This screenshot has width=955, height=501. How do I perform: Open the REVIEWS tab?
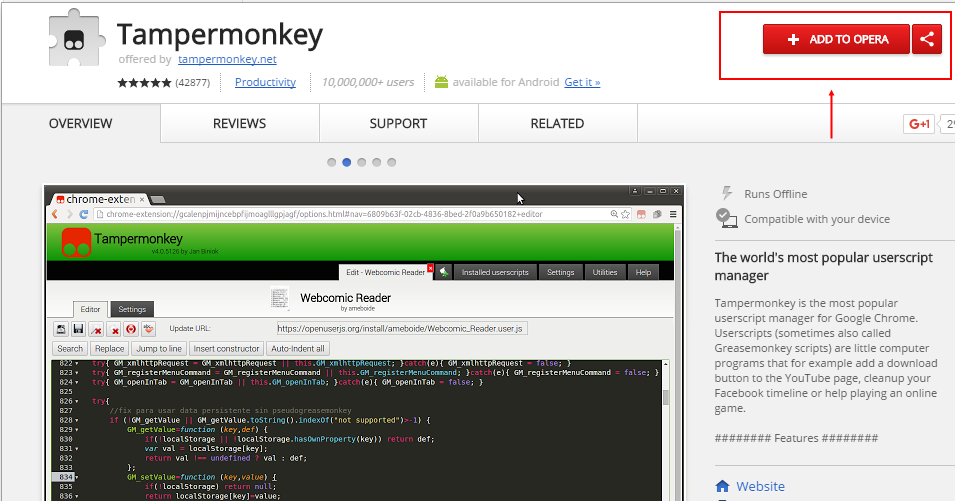coord(239,124)
